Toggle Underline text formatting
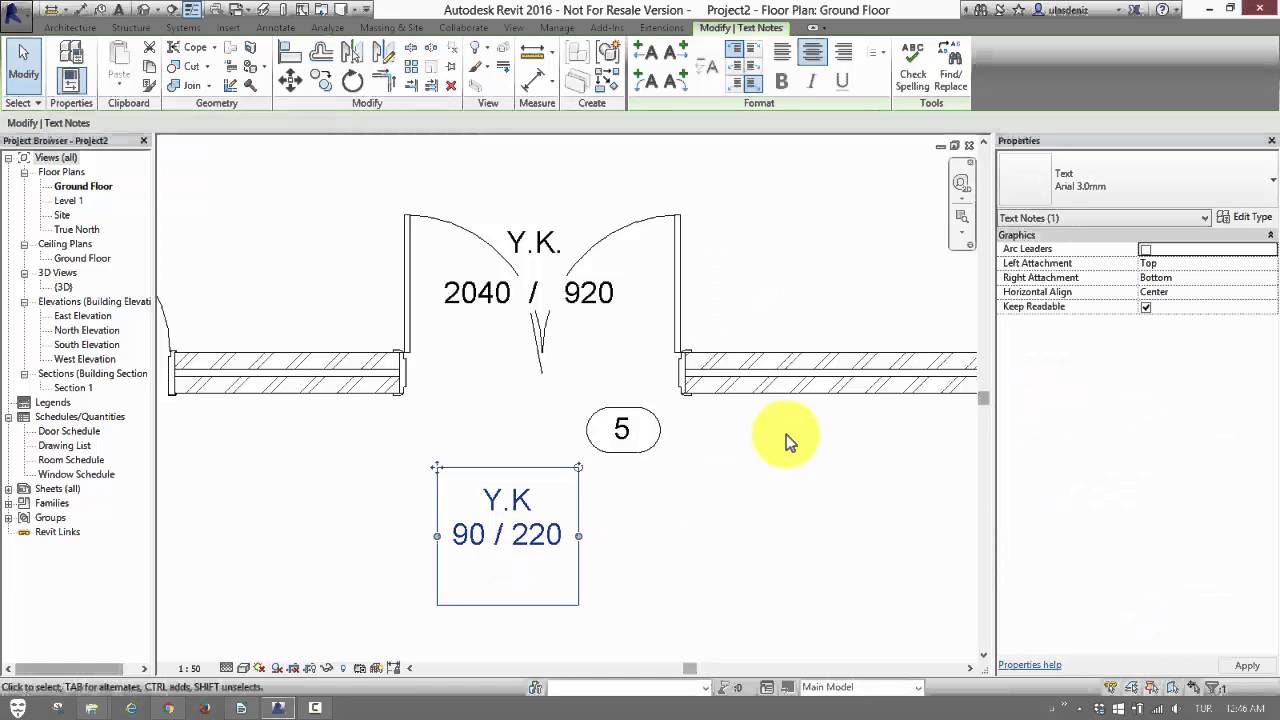1280x720 pixels. [842, 82]
